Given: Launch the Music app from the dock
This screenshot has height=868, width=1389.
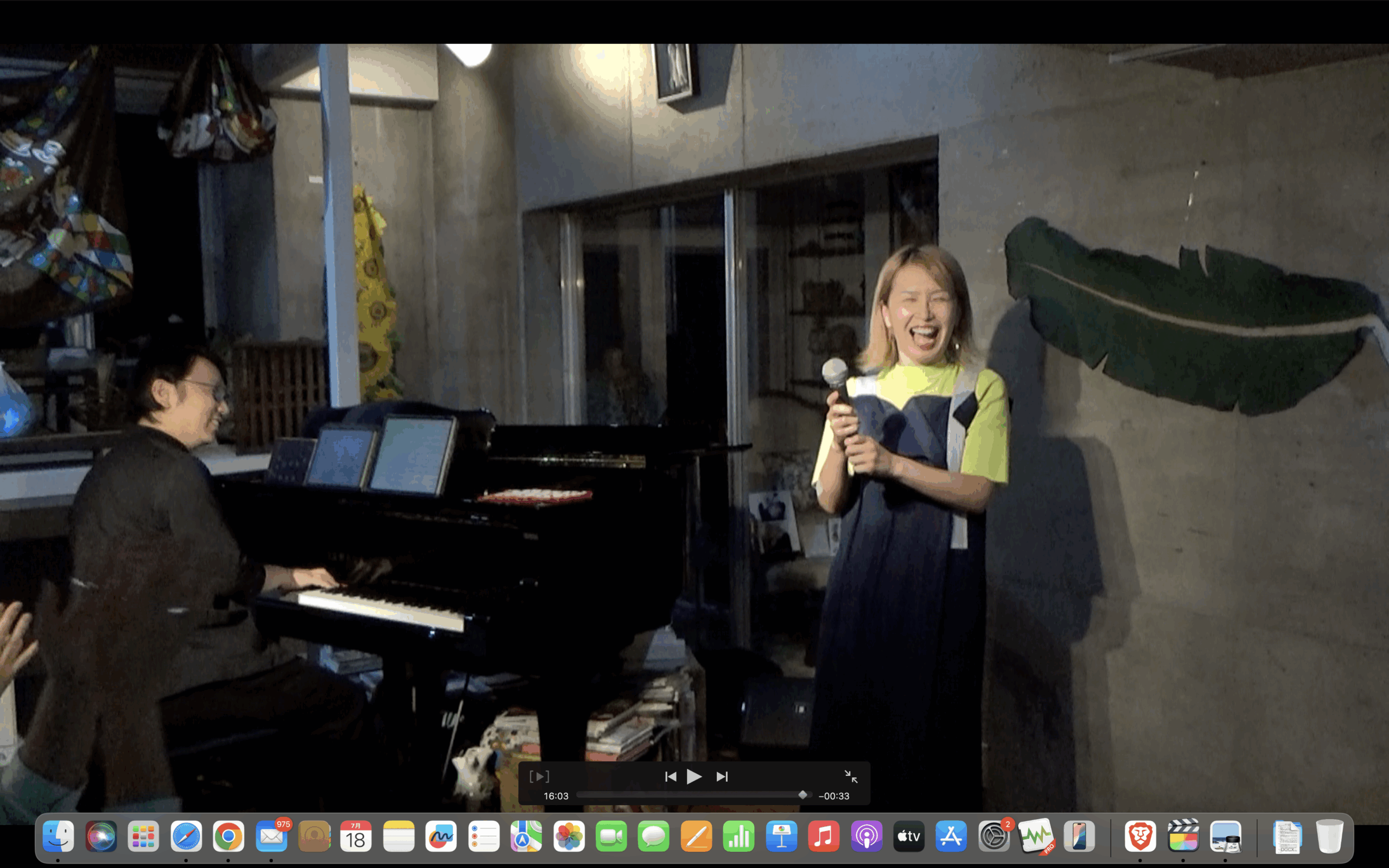Looking at the screenshot, I should 824,837.
